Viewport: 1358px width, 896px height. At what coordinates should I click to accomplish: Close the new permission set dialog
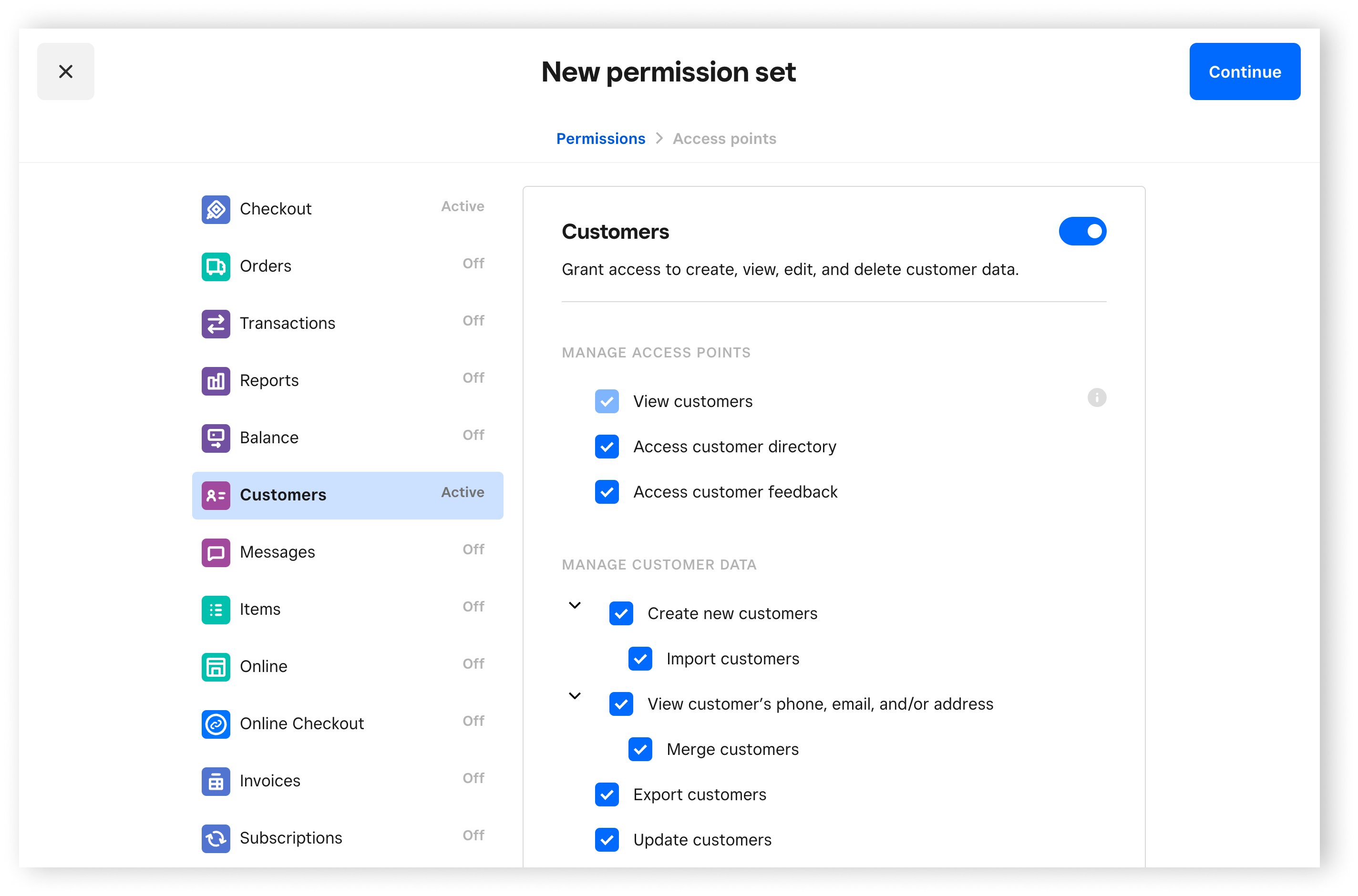click(66, 71)
